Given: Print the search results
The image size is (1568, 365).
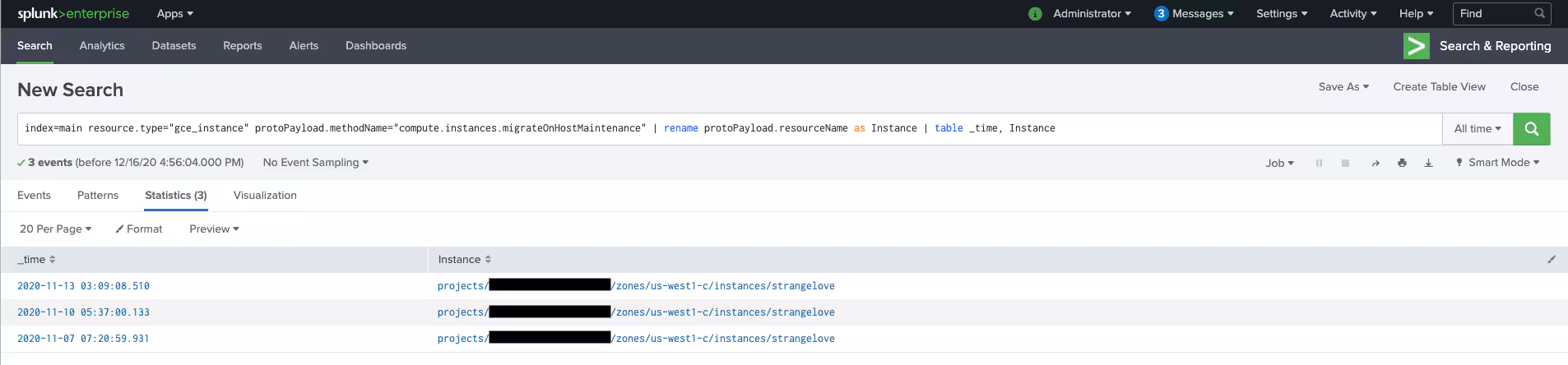Looking at the screenshot, I should (x=1402, y=163).
